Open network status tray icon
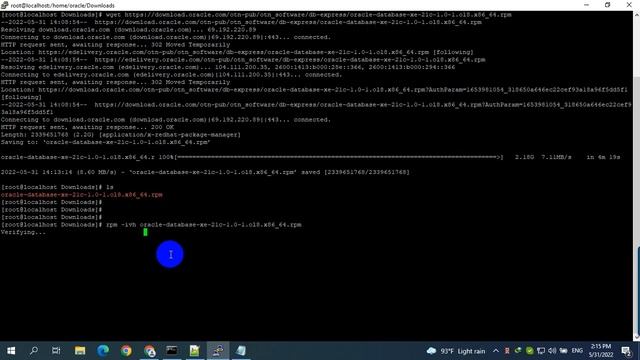640x360 pixels. [541, 351]
